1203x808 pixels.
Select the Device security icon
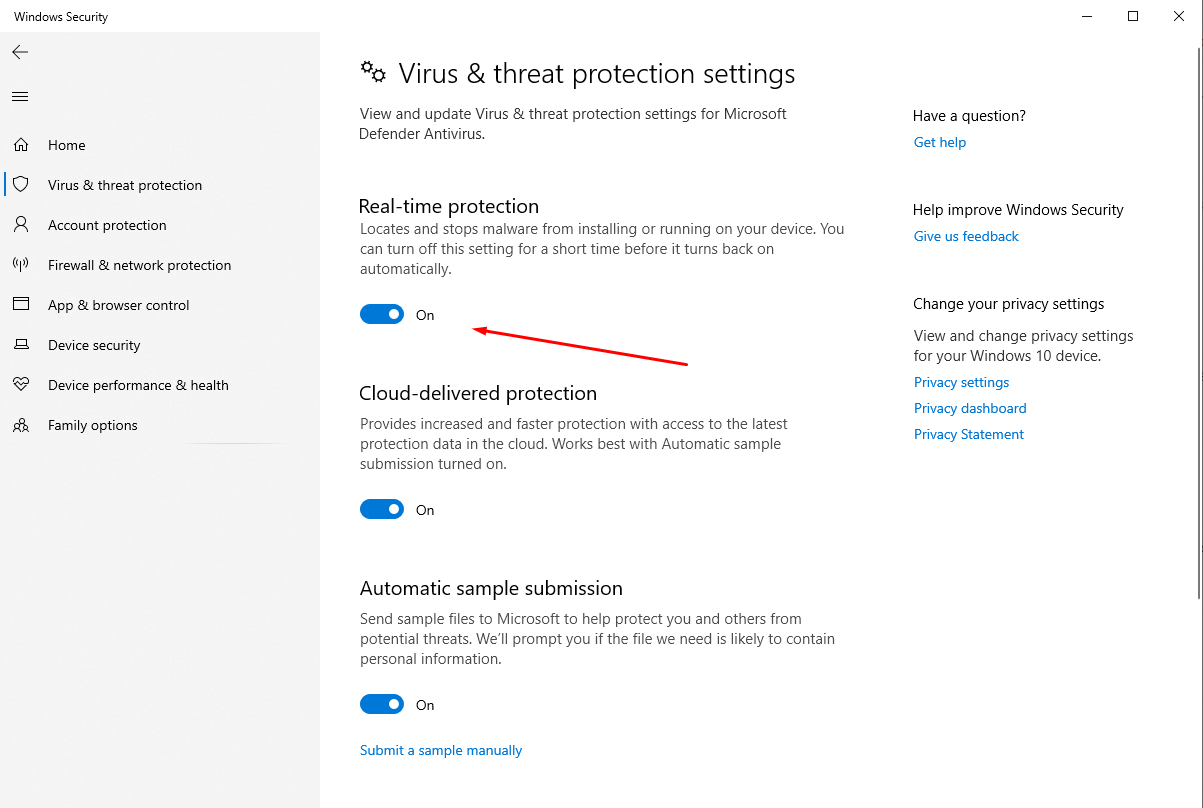tap(21, 344)
